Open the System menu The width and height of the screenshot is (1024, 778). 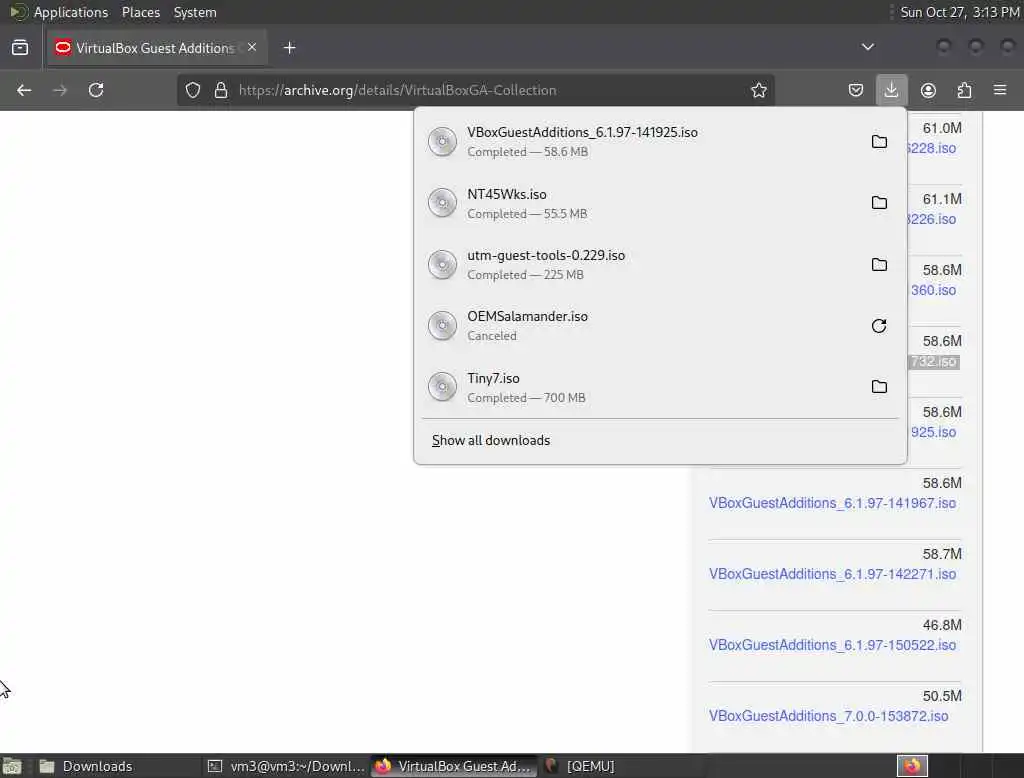click(x=195, y=12)
